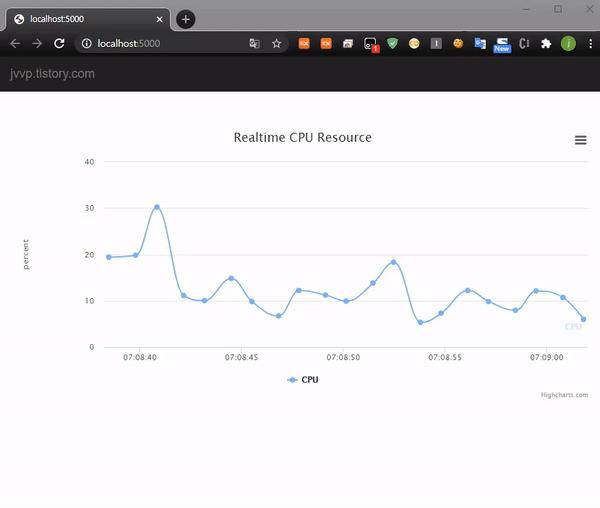Open the extension with red badge 1

coord(371,44)
